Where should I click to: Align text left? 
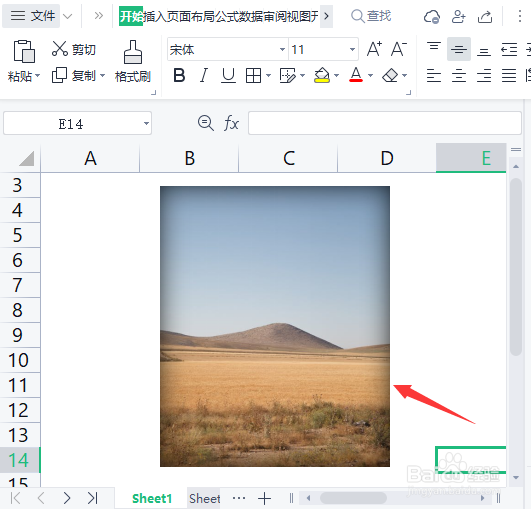[434, 75]
